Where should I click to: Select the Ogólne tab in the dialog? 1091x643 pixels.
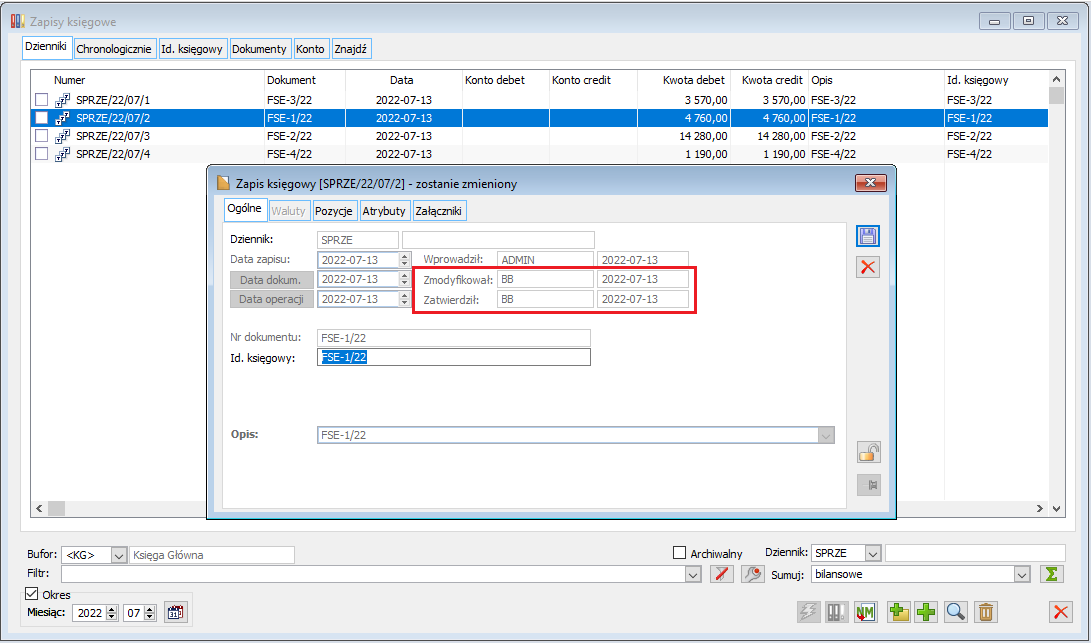[x=245, y=209]
